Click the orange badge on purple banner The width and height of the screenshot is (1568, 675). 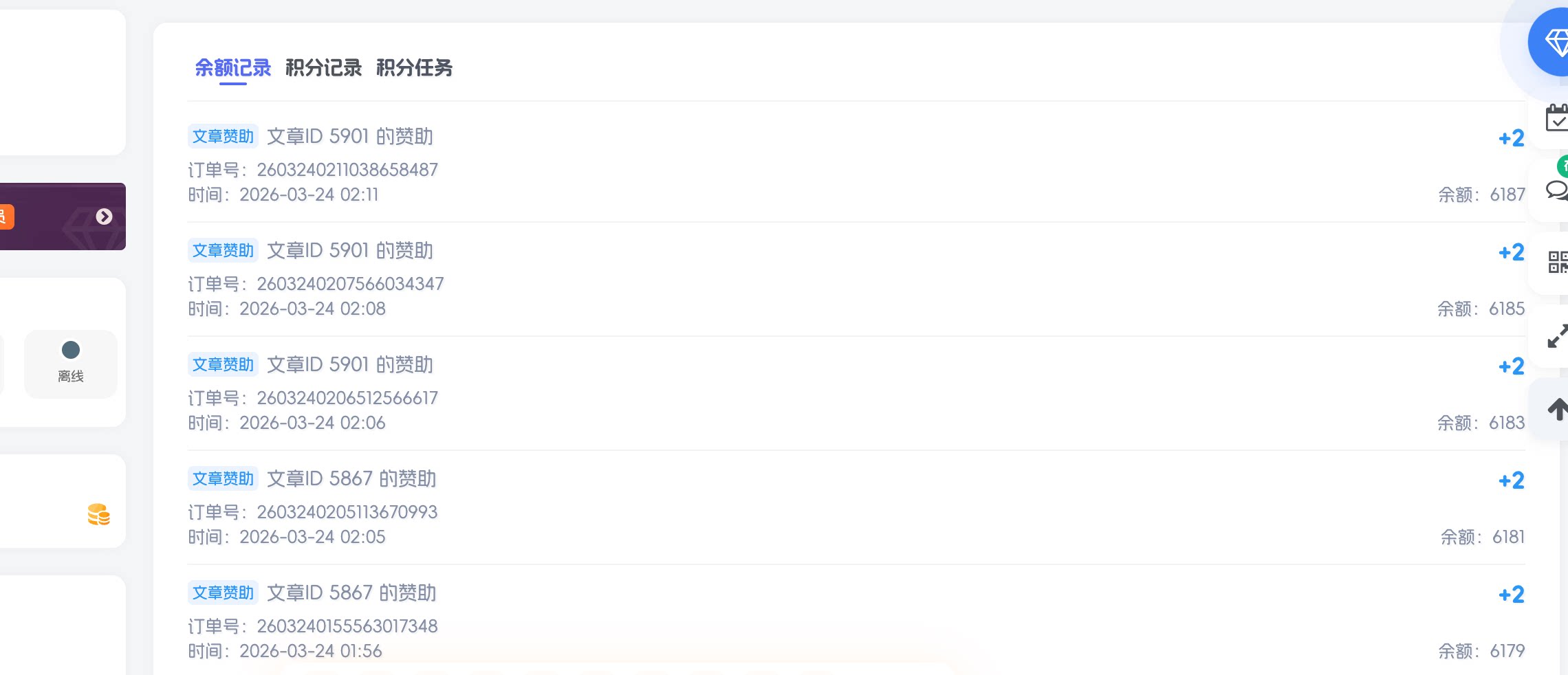point(6,217)
